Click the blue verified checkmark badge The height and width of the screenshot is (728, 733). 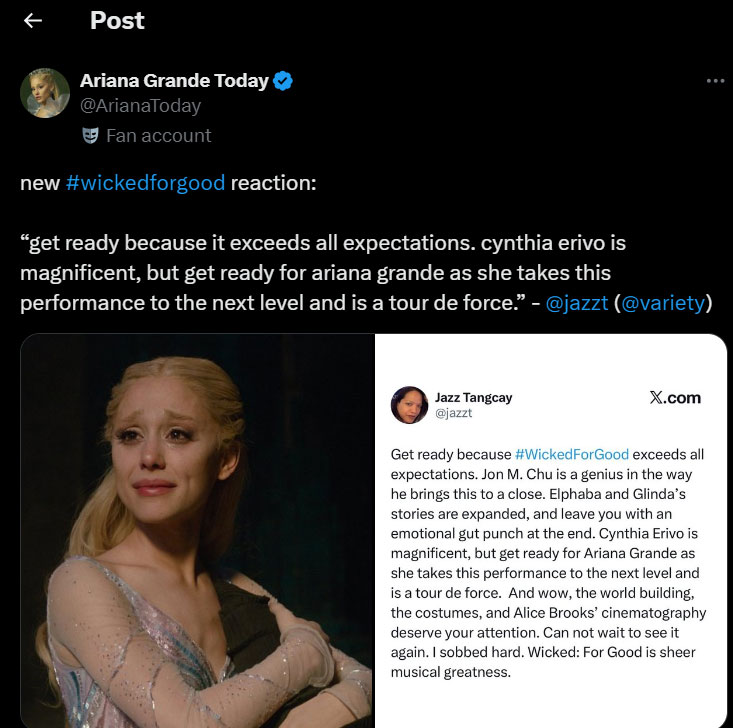(x=283, y=81)
